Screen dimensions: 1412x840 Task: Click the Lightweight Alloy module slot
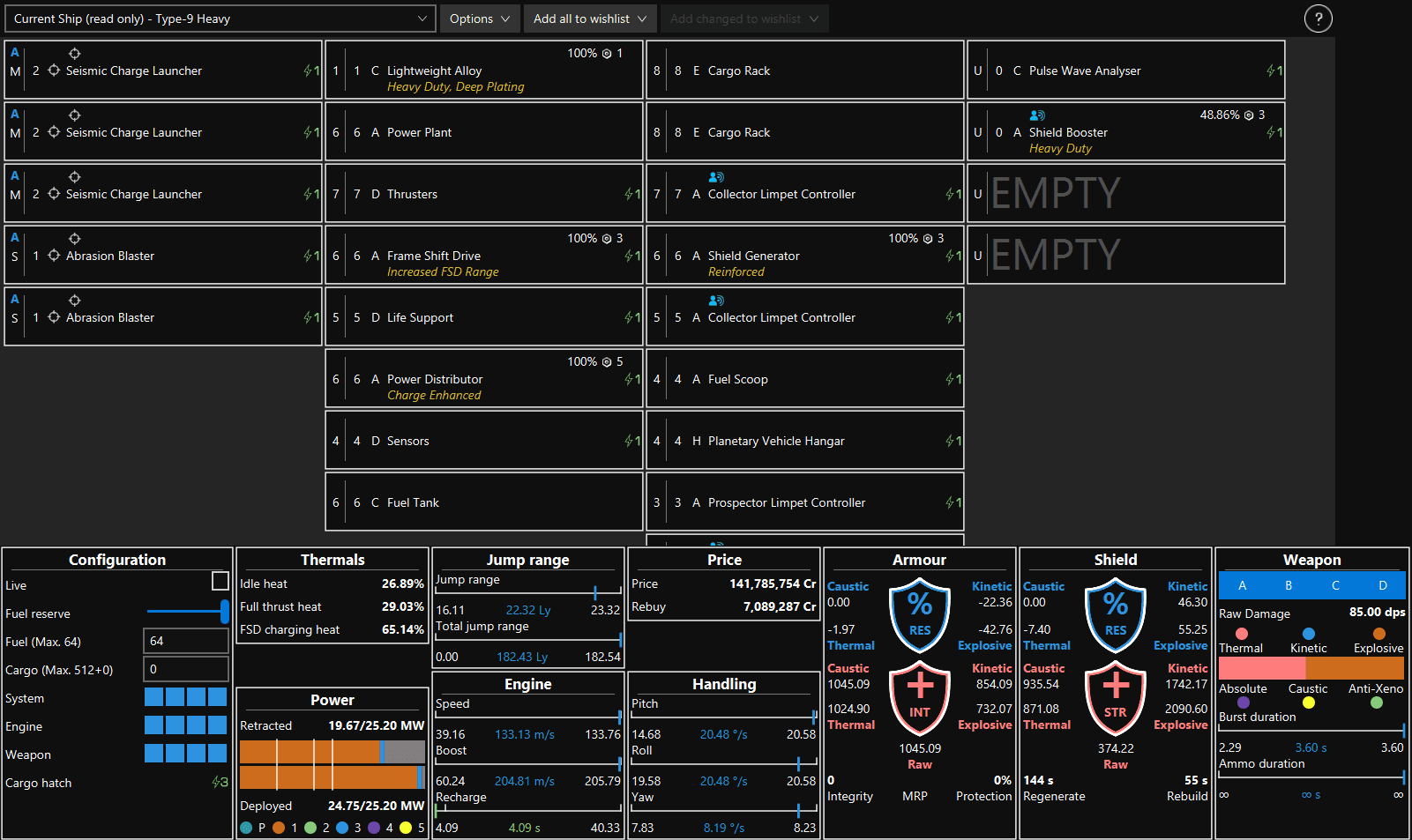pos(484,71)
